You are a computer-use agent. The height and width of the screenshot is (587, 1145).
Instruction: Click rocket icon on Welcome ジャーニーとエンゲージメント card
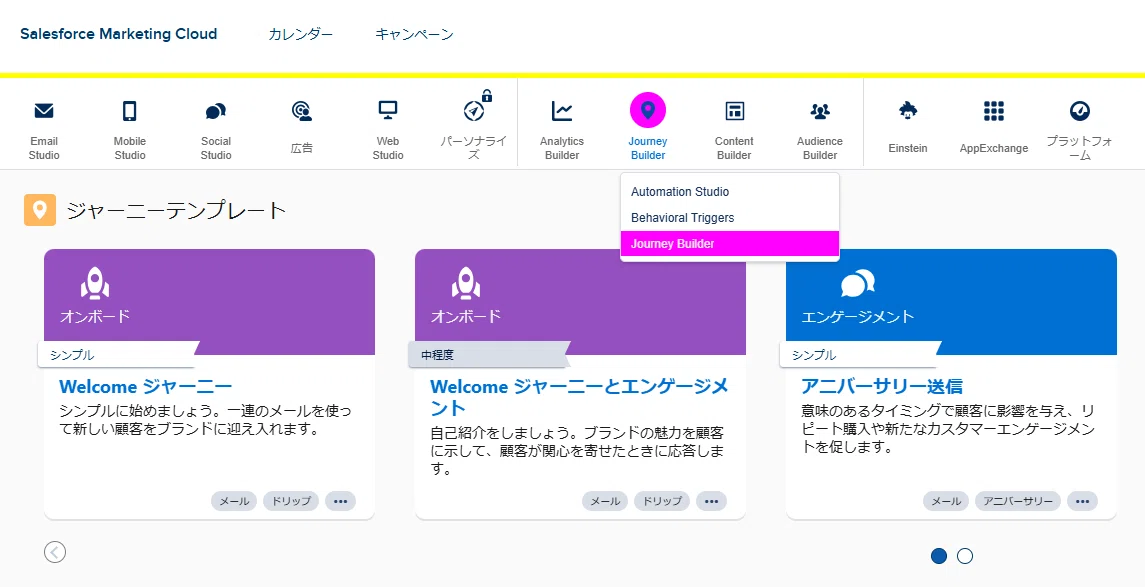pos(466,283)
